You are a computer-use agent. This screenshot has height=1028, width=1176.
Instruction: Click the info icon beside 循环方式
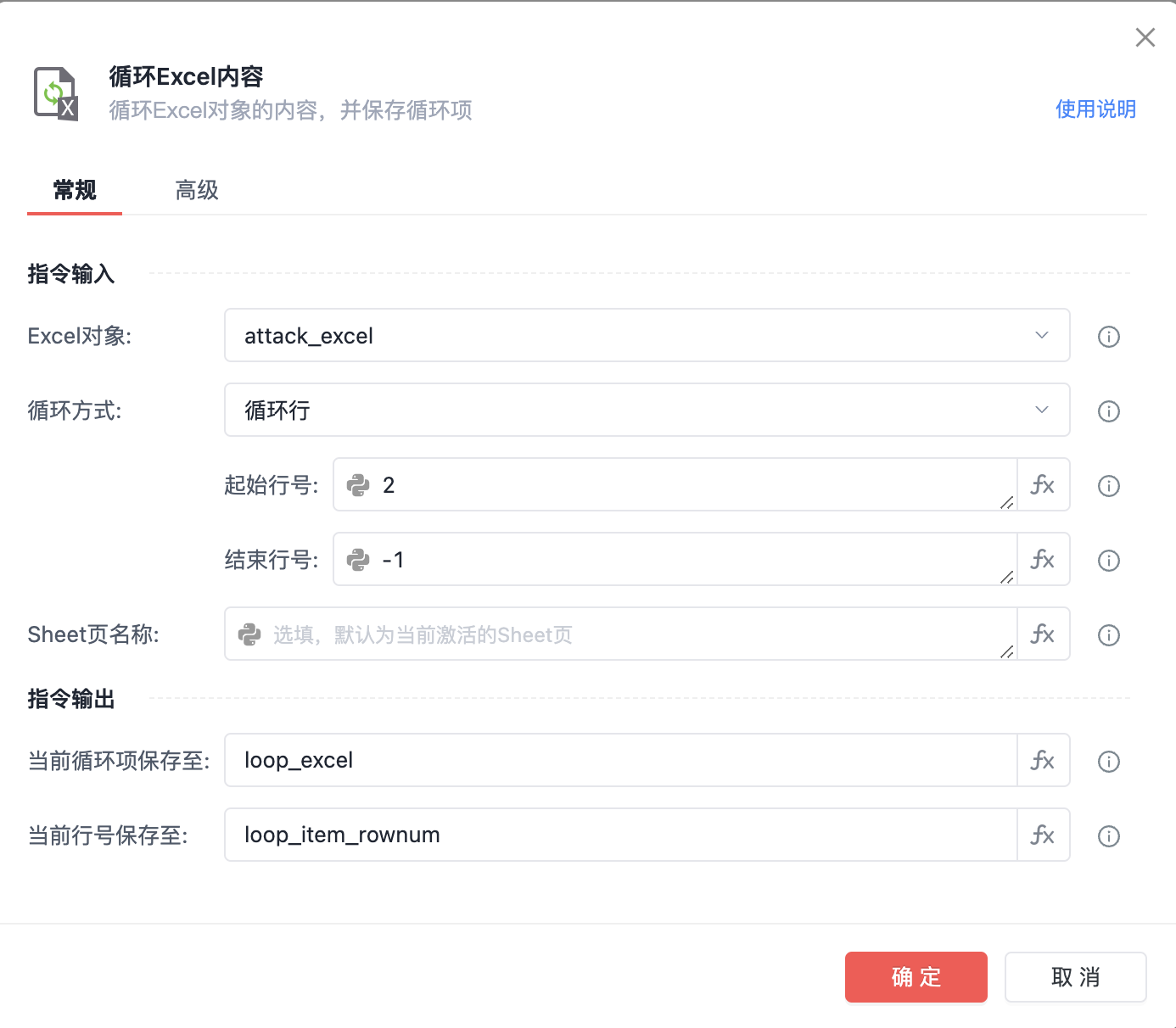[x=1108, y=411]
